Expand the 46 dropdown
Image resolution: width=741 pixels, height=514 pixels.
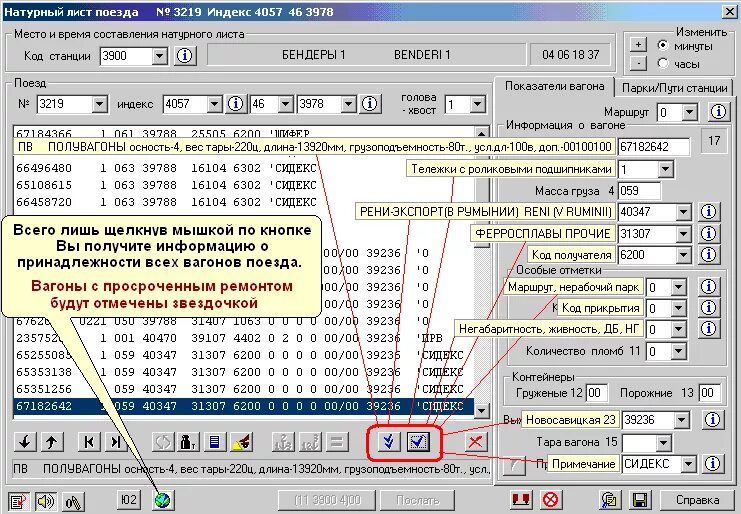(x=285, y=104)
